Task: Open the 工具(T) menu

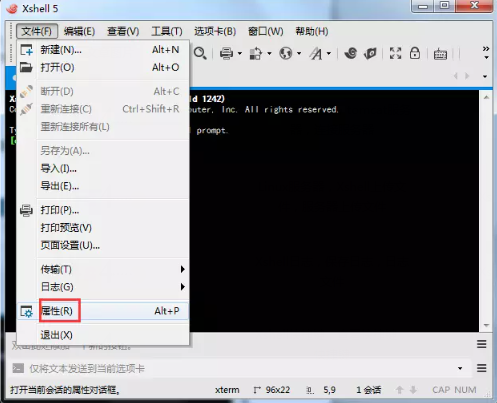Action: [x=167, y=31]
